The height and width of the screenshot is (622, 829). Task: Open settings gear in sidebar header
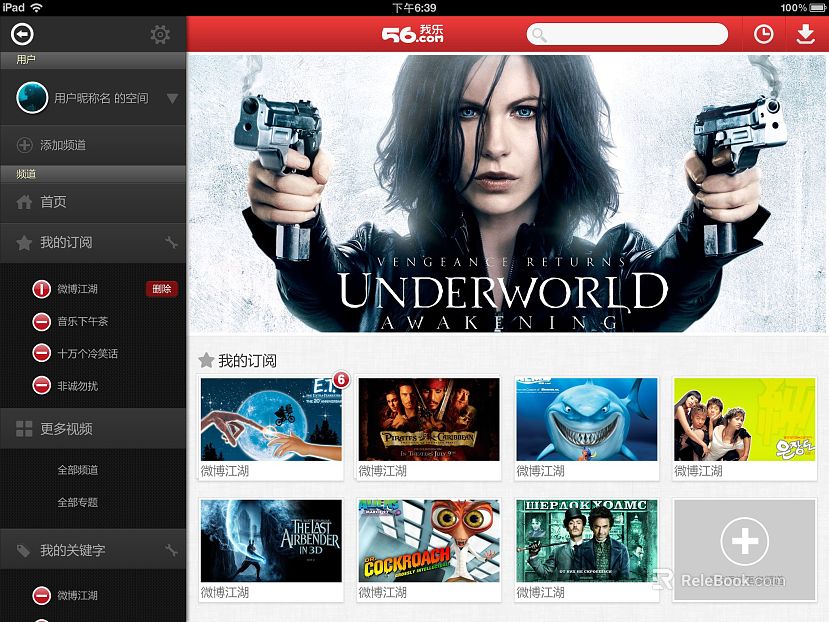click(160, 35)
